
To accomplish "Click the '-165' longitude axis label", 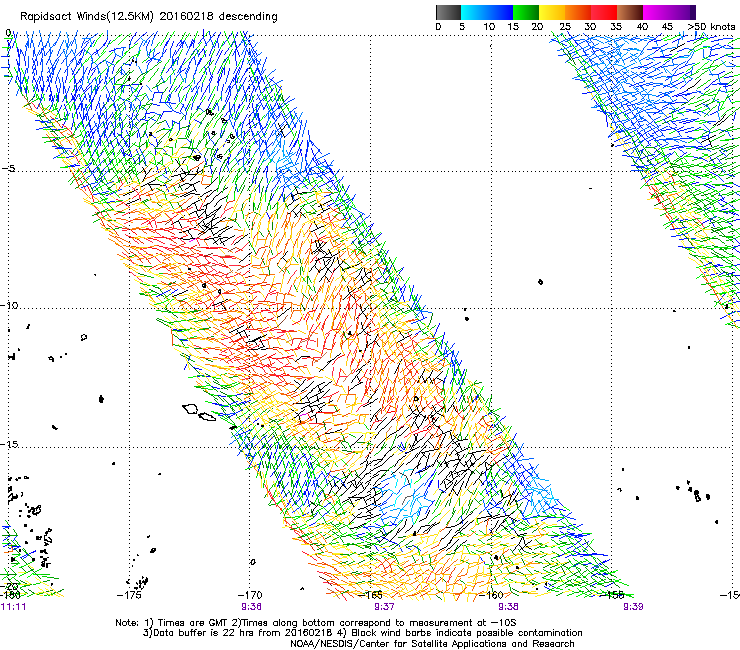I will coord(371,595).
